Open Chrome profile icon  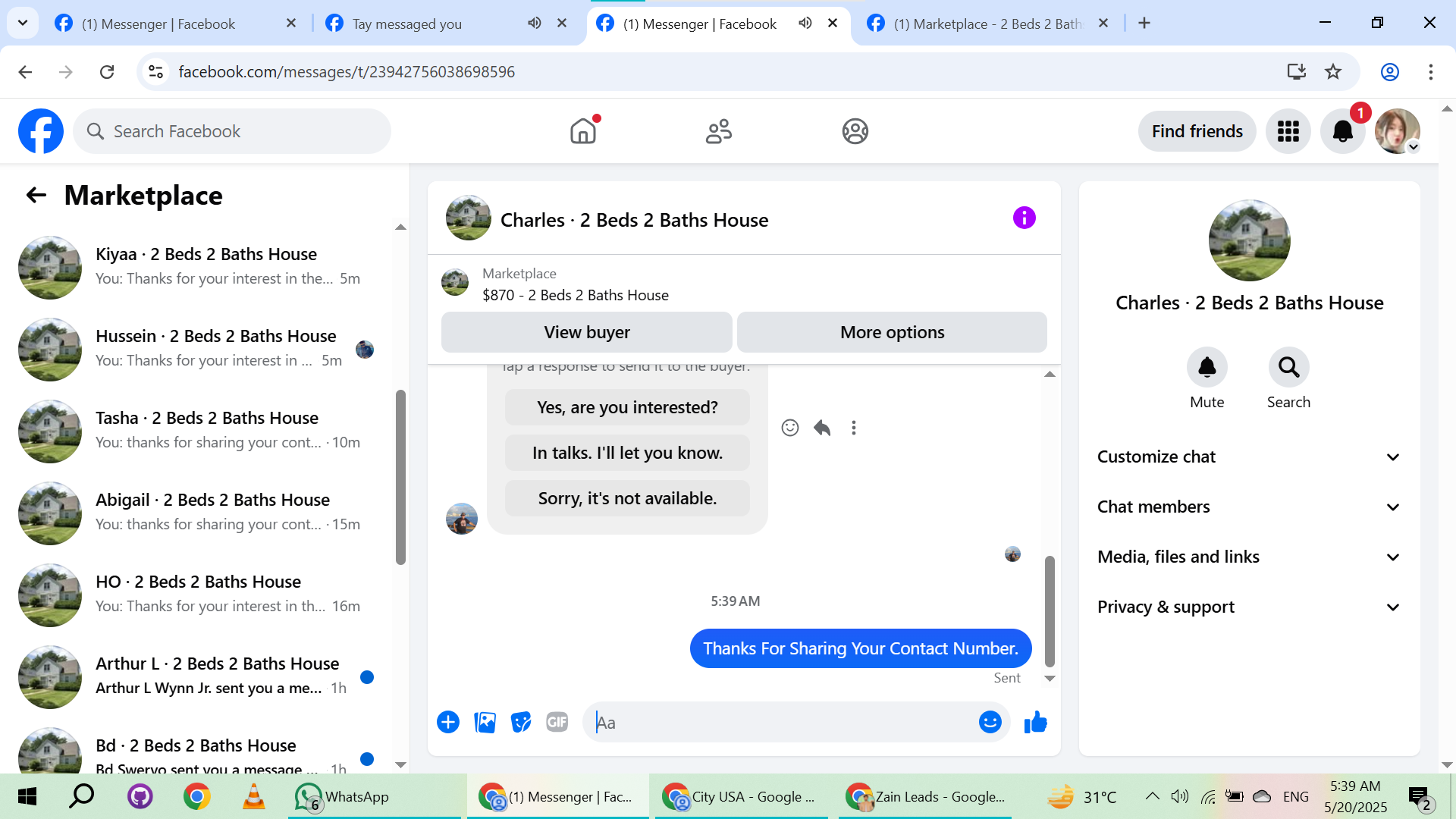point(1389,72)
